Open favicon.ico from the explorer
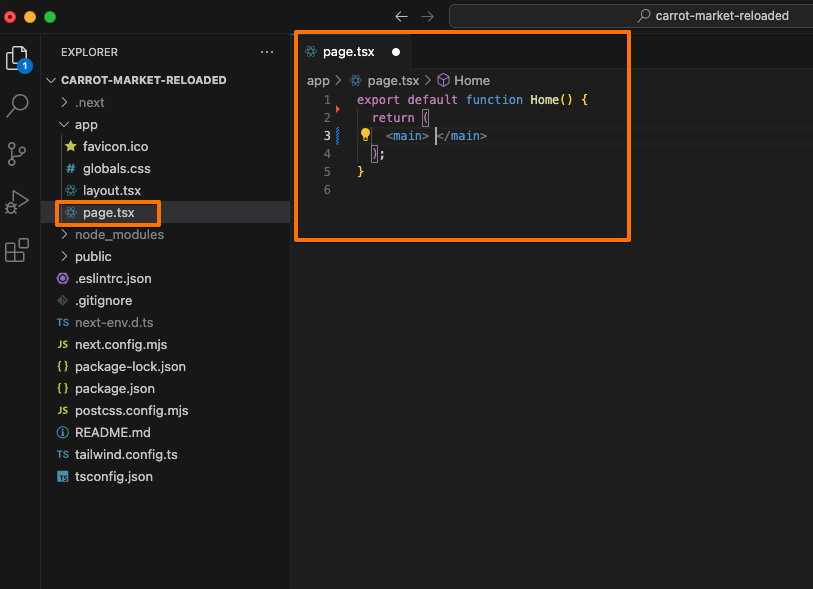813x589 pixels. pyautogui.click(x=115, y=147)
